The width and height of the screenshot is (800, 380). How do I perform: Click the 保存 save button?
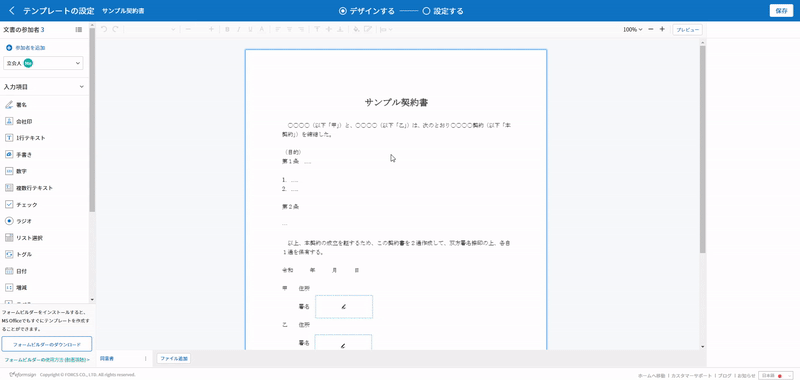point(781,11)
